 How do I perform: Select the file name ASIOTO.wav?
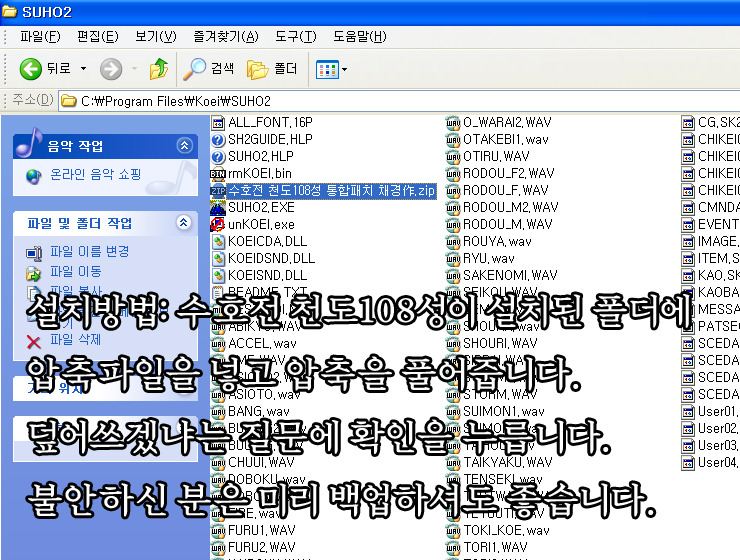(264, 394)
